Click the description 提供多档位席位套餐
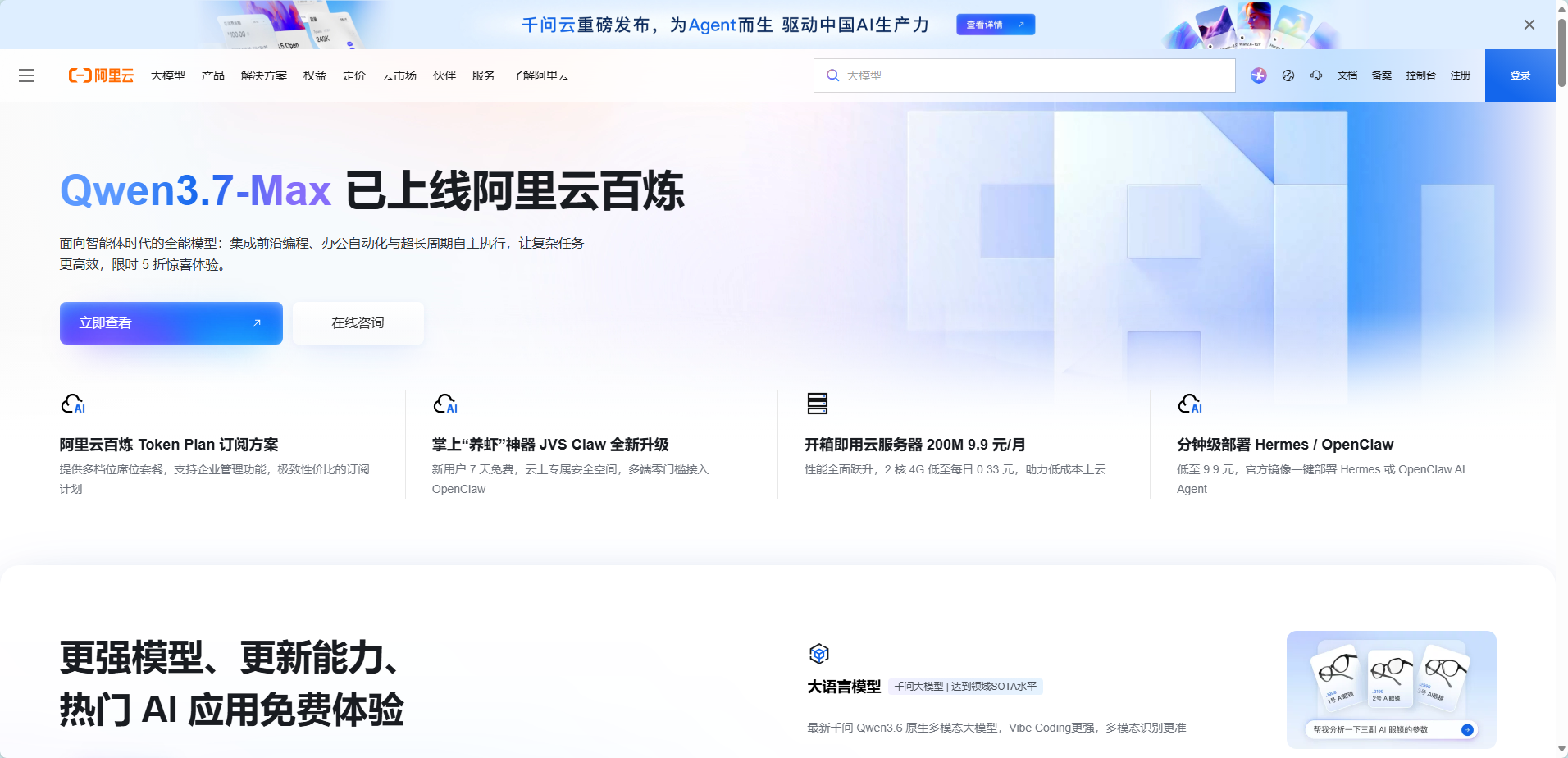Image resolution: width=1568 pixels, height=758 pixels. point(214,479)
